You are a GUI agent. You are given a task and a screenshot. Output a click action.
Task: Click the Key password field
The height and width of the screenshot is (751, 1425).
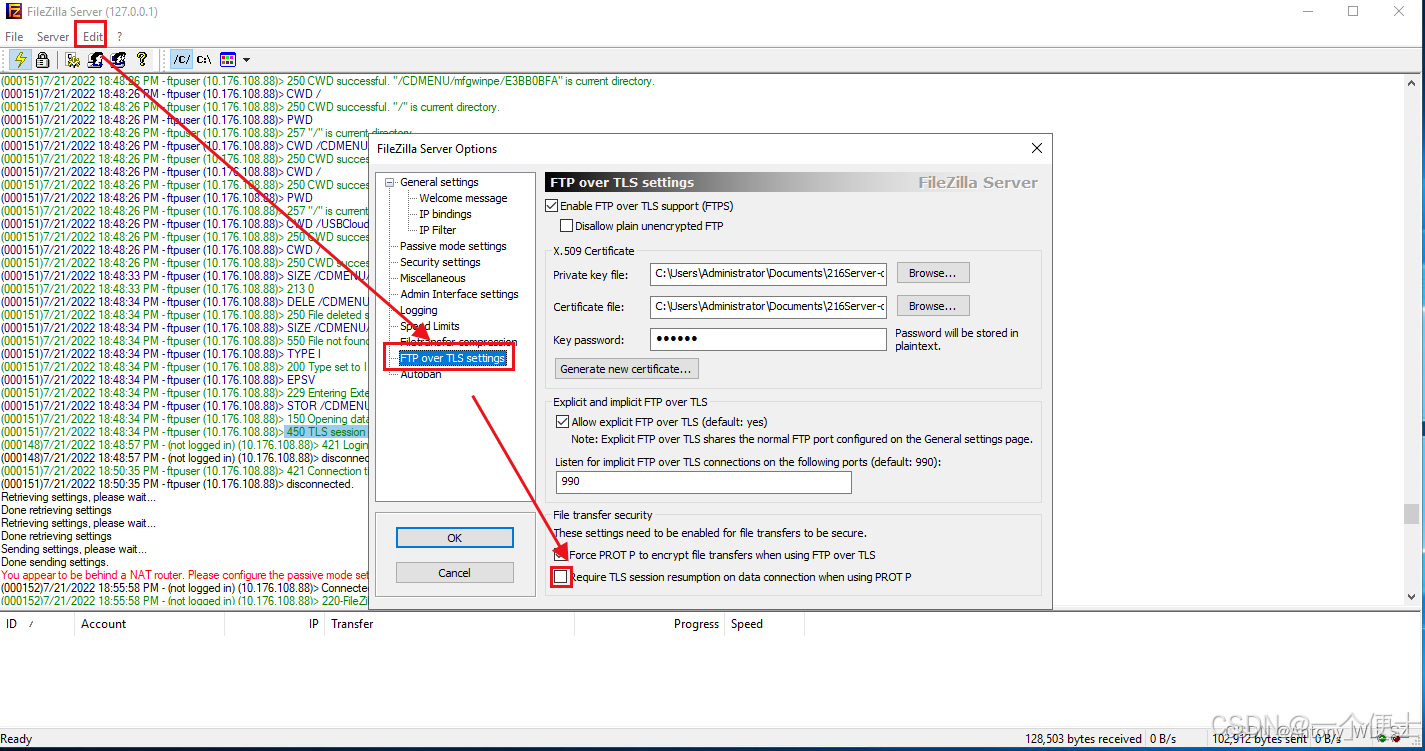click(x=768, y=340)
